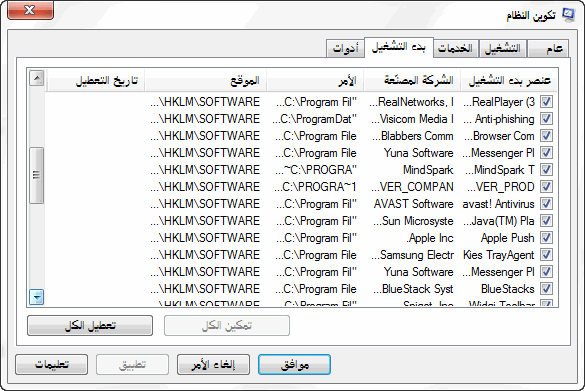Select the C:\PROGRA~1 command cell
The width and height of the screenshot is (585, 391).
[316, 187]
